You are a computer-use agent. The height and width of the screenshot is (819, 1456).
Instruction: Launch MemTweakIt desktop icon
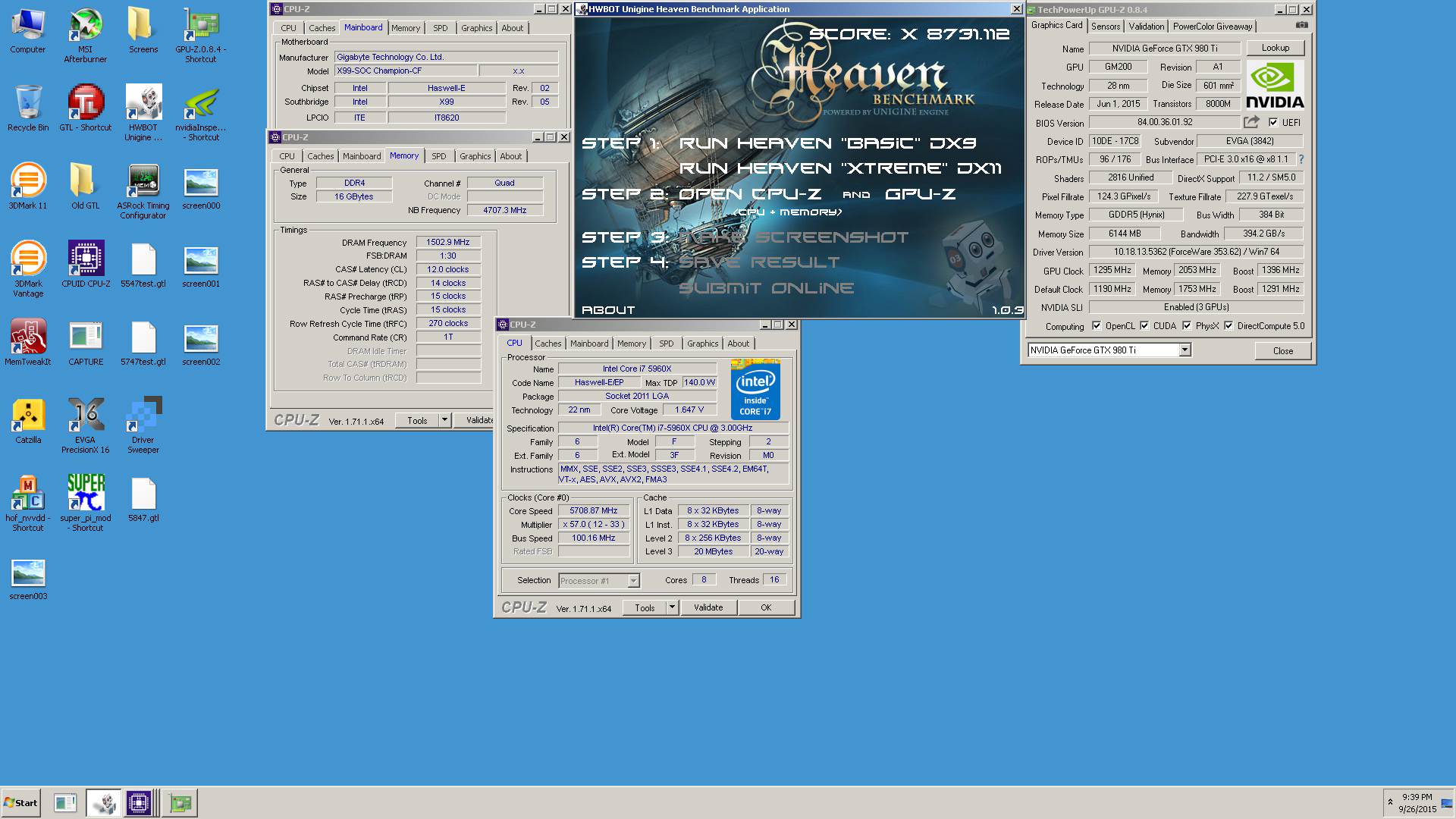click(28, 343)
